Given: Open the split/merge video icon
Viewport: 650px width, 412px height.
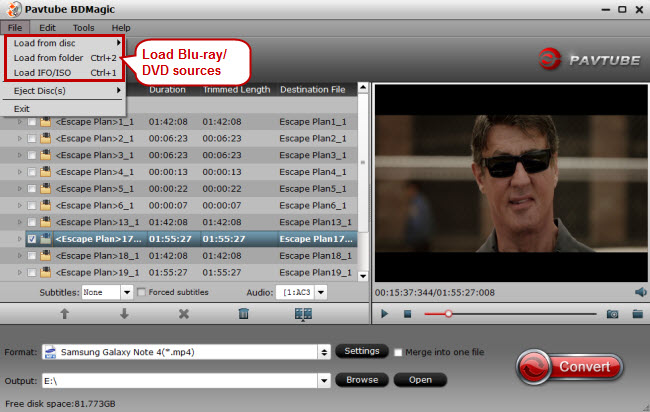Looking at the screenshot, I should pyautogui.click(x=303, y=314).
